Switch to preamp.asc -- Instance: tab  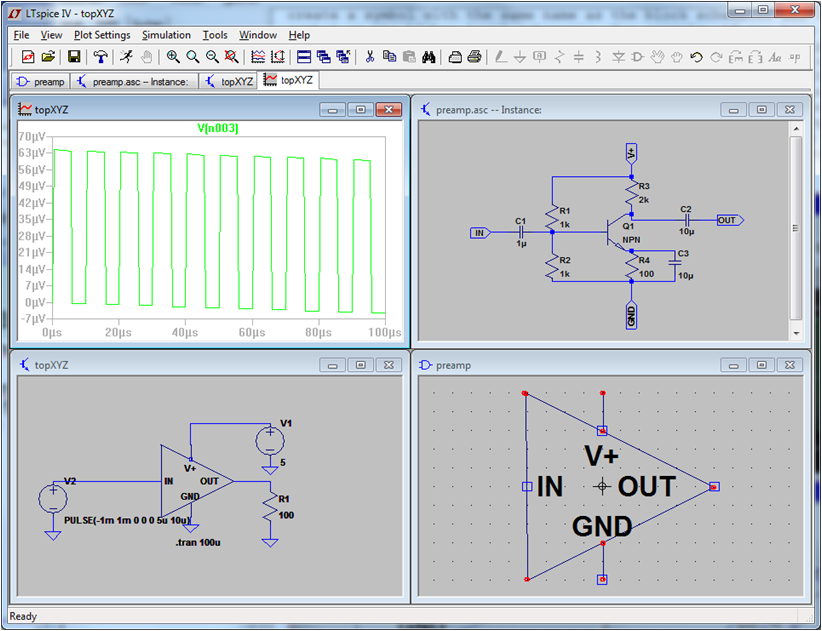(134, 81)
